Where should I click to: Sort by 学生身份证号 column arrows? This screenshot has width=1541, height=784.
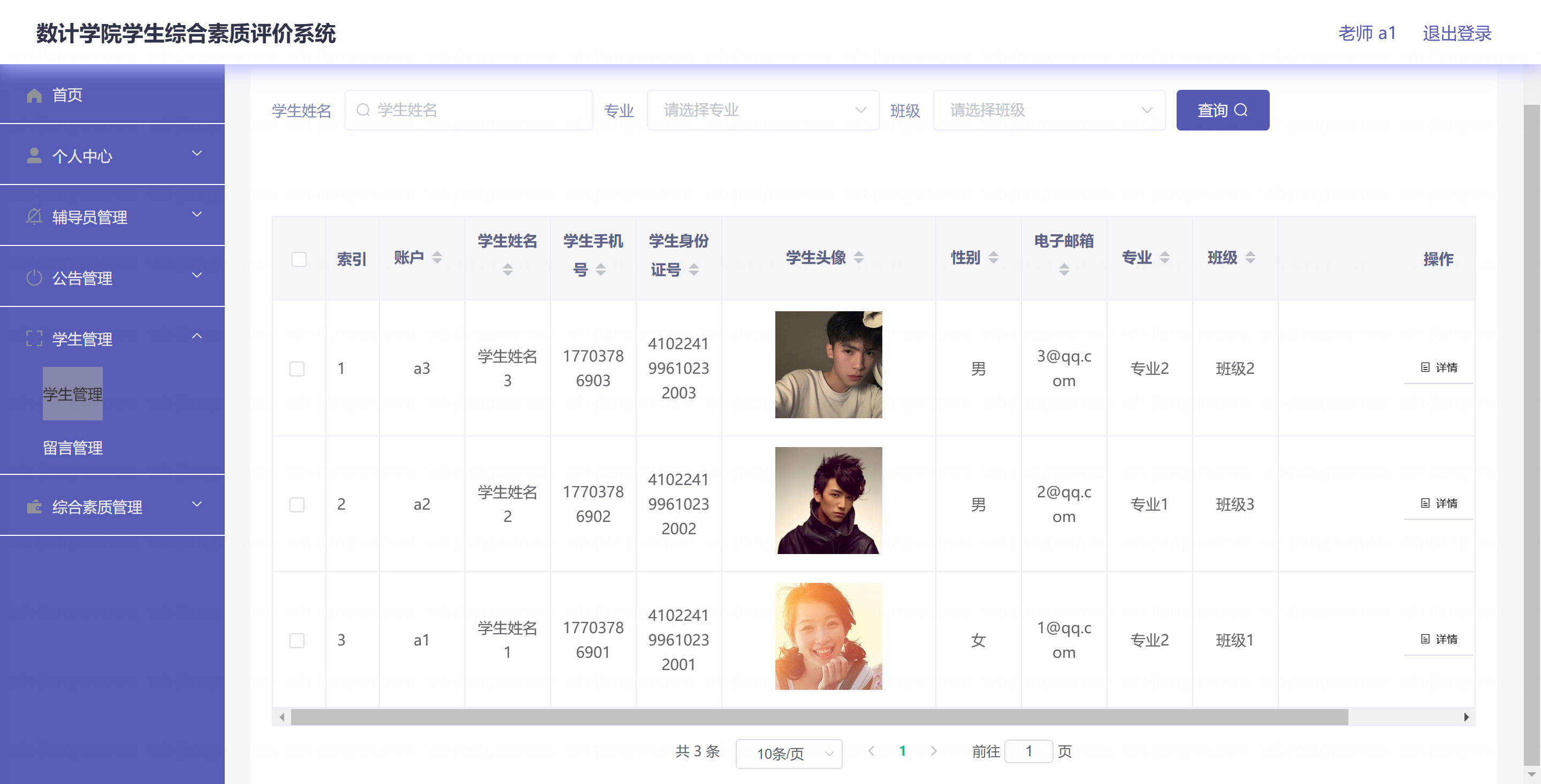point(694,270)
